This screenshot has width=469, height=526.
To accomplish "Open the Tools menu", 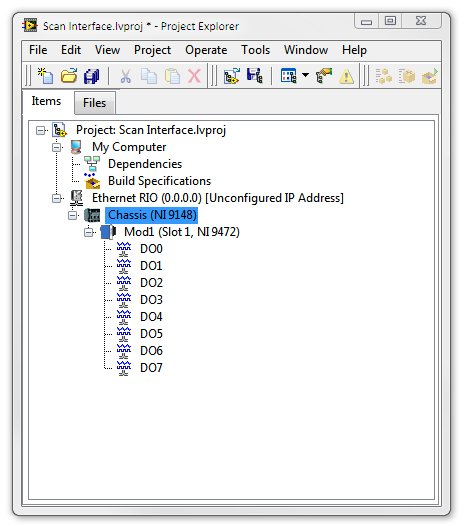I will click(x=256, y=50).
